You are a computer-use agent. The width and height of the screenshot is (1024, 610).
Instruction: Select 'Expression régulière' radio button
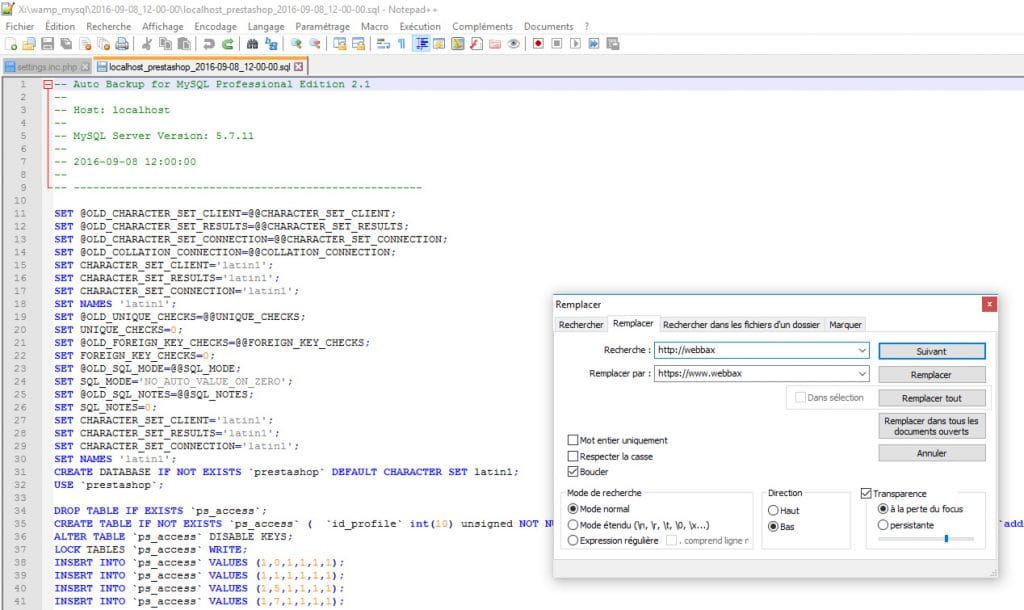573,540
